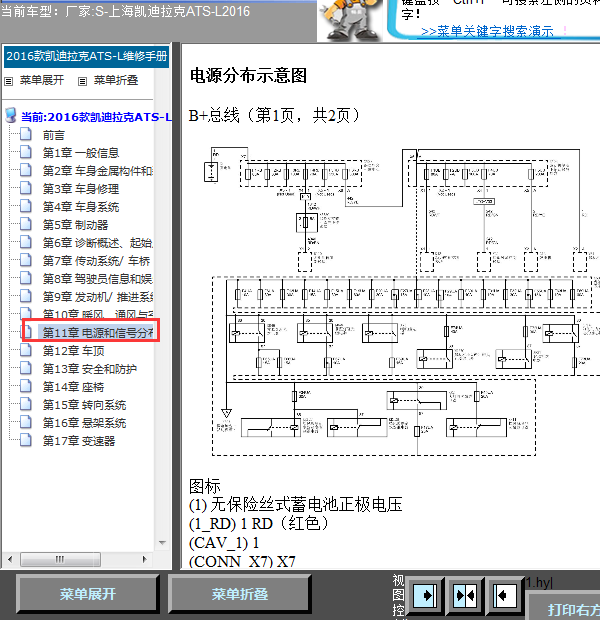Image resolution: width=600 pixels, height=620 pixels.
Task: Open 第3章 车身修理 chapter
Action: click(x=81, y=189)
